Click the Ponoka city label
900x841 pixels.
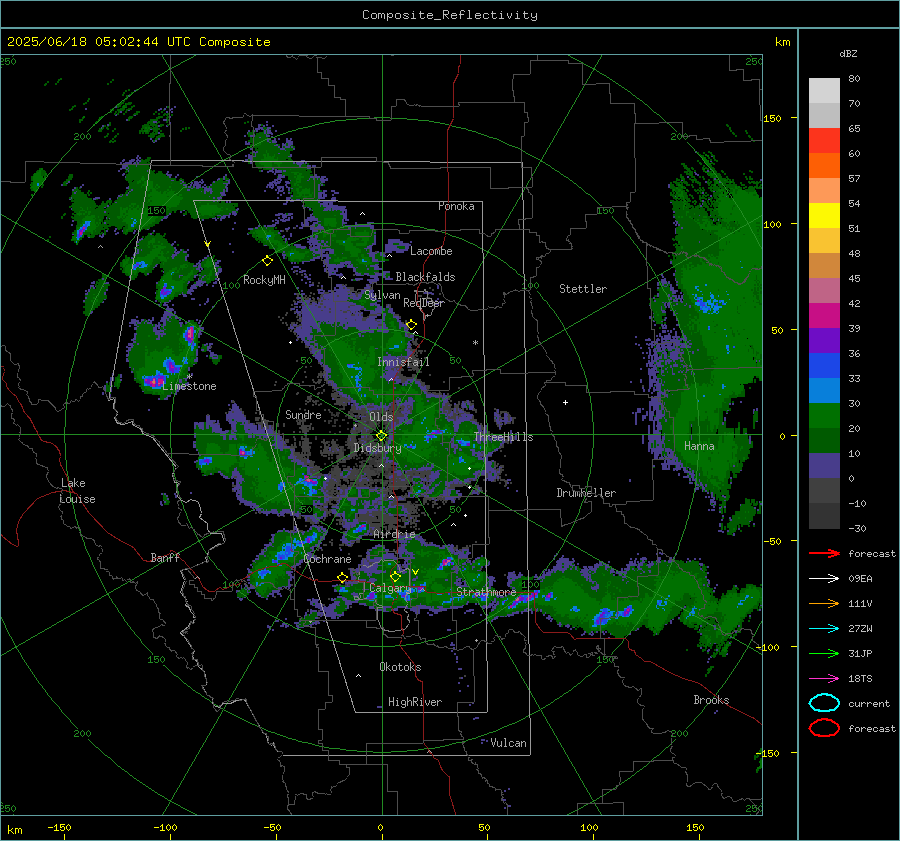tap(456, 206)
